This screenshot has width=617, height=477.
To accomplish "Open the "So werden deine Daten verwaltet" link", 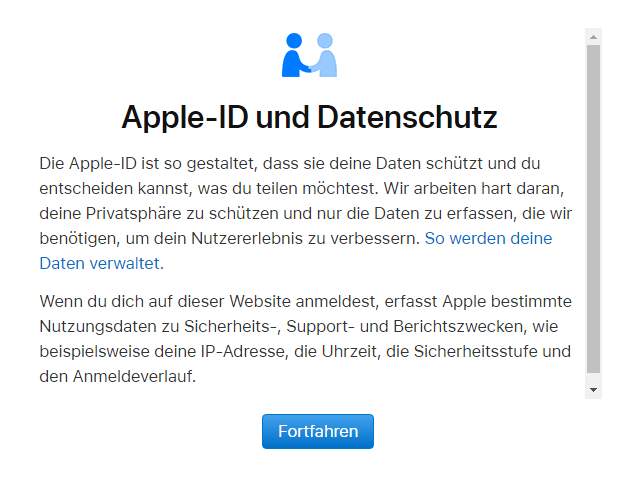I will (488, 239).
